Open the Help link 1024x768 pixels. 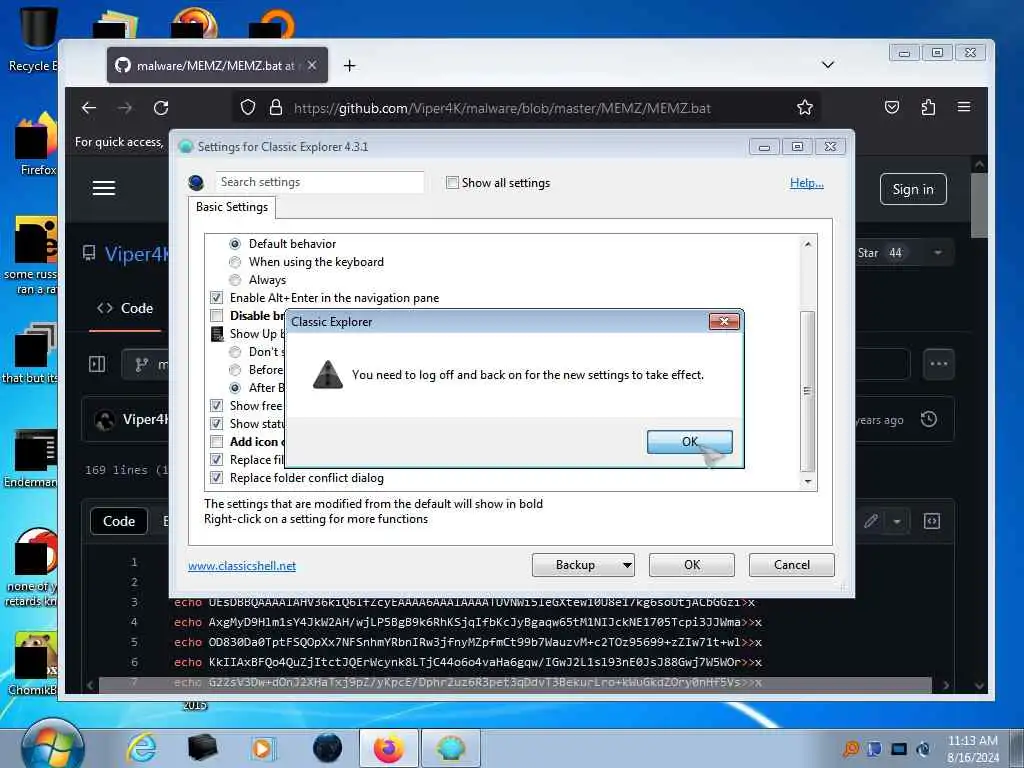[807, 183]
